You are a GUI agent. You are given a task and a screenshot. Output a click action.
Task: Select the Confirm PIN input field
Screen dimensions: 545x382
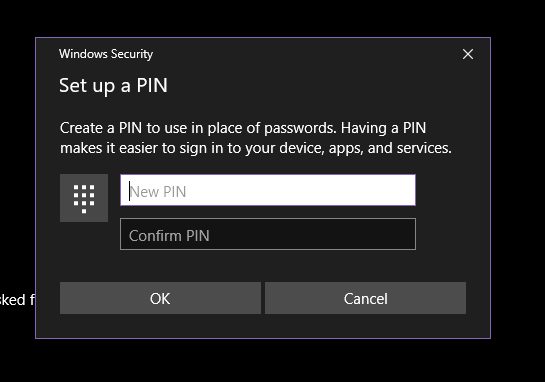[x=268, y=234]
